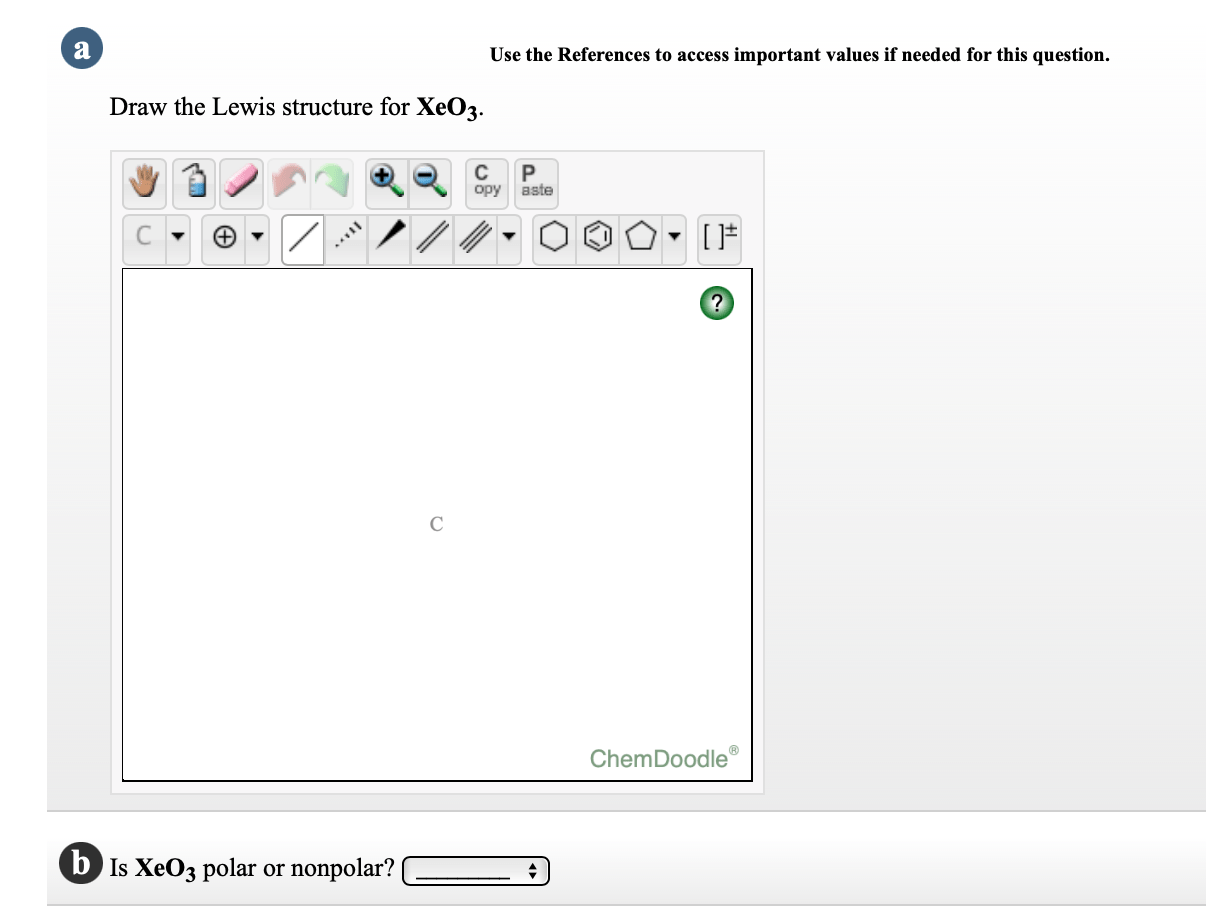Zoom out with the minus magnifier
1206x920 pixels.
tap(431, 182)
